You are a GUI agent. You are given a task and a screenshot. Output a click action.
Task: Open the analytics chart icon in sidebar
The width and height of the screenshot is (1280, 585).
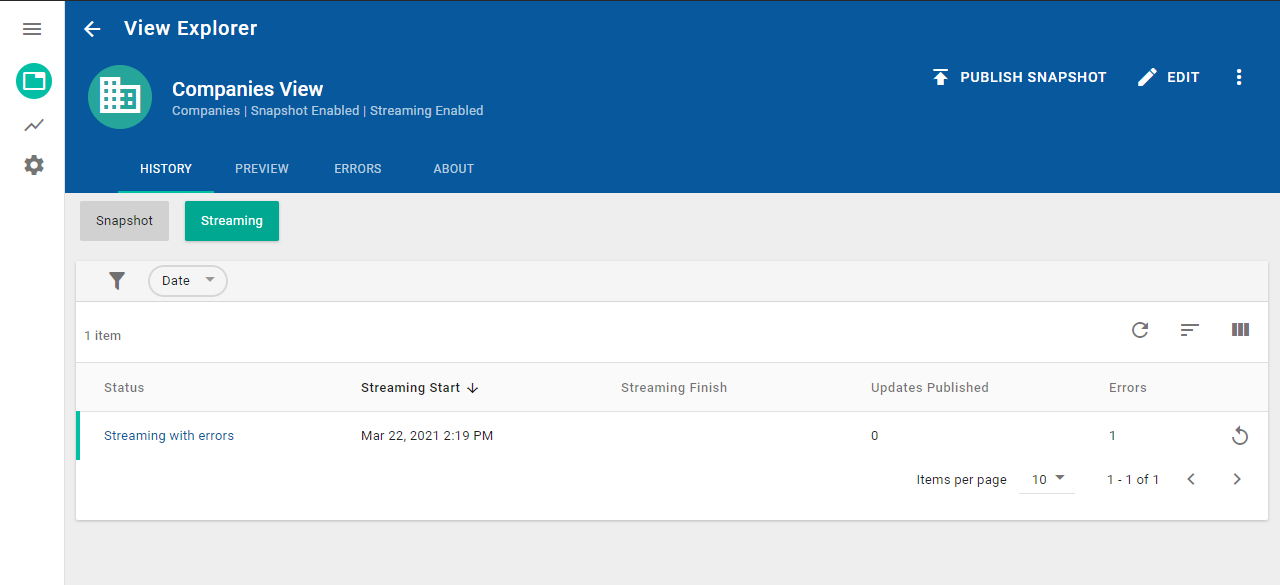(34, 125)
